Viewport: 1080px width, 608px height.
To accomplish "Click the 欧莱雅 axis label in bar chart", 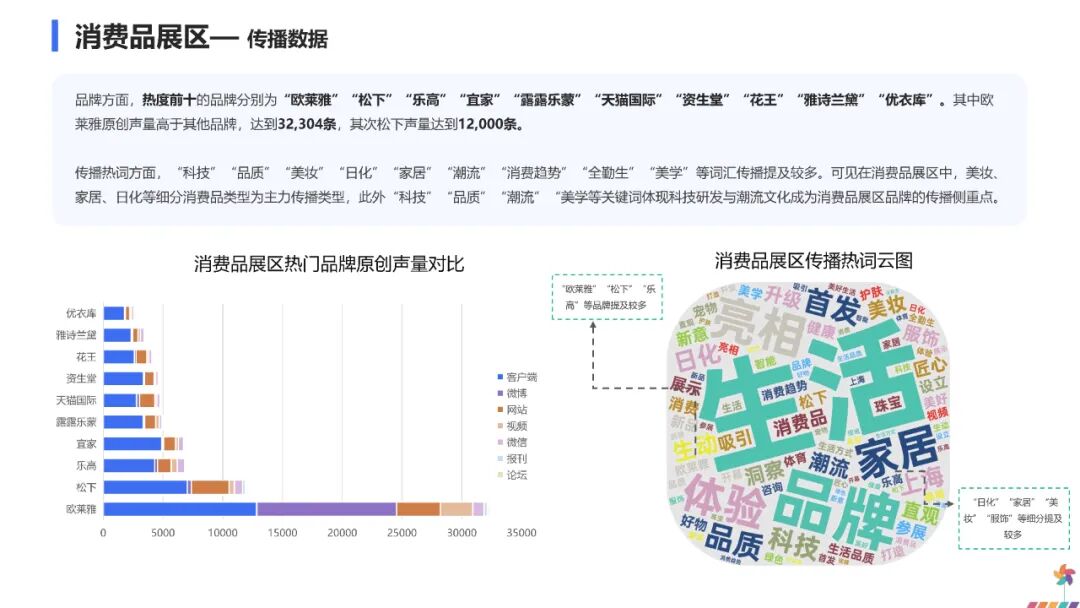I will click(81, 510).
